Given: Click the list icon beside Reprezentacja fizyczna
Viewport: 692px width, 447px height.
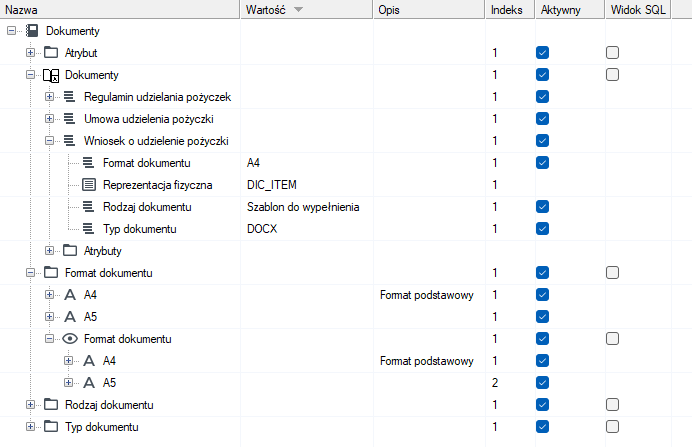Looking at the screenshot, I should pos(89,184).
